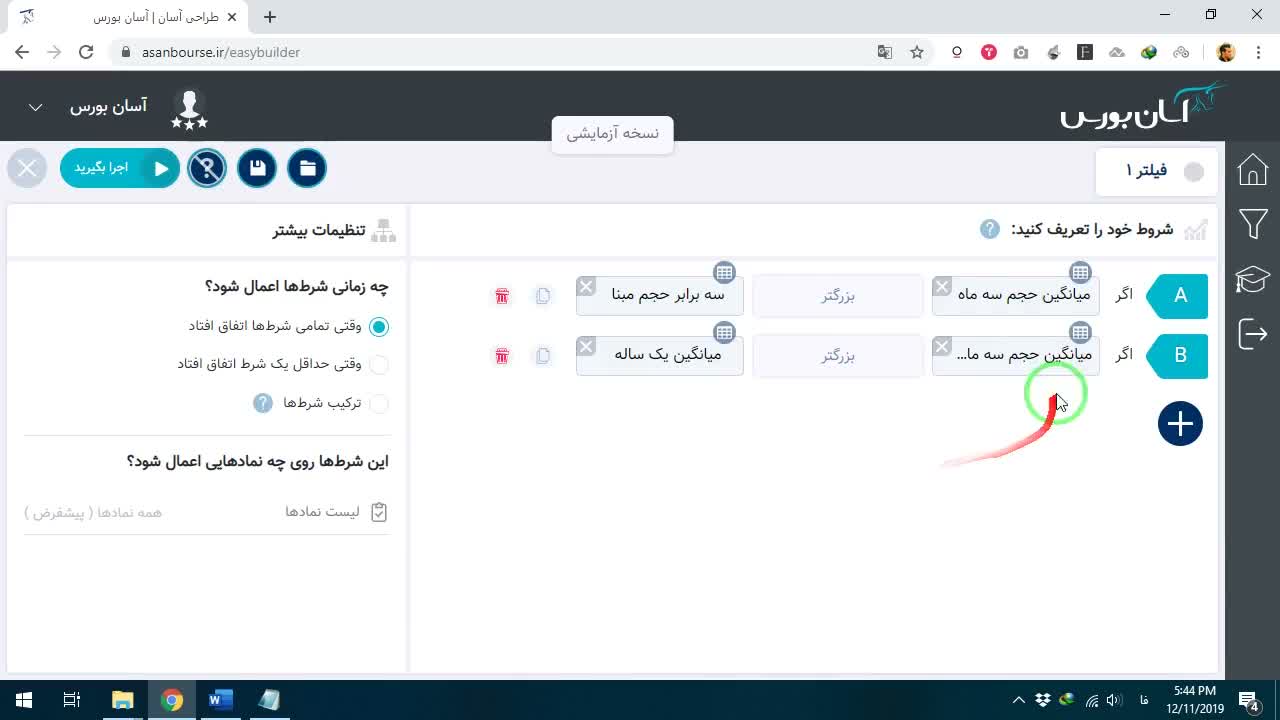1280x720 pixels.
Task: Open the home icon in the right sidebar
Action: (1252, 170)
